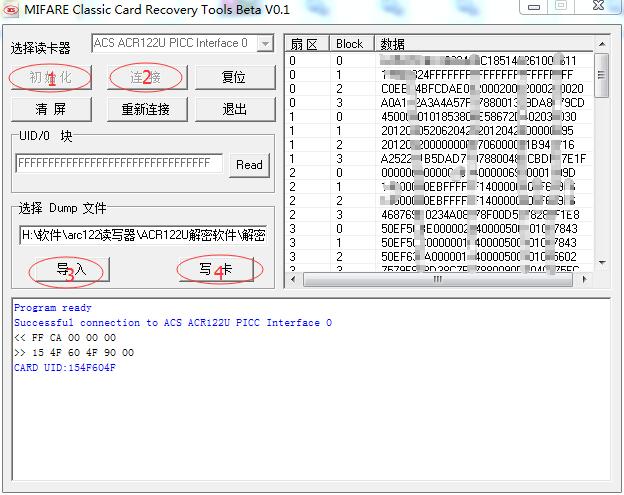Click the Block column header
624x495 pixels.
point(350,44)
